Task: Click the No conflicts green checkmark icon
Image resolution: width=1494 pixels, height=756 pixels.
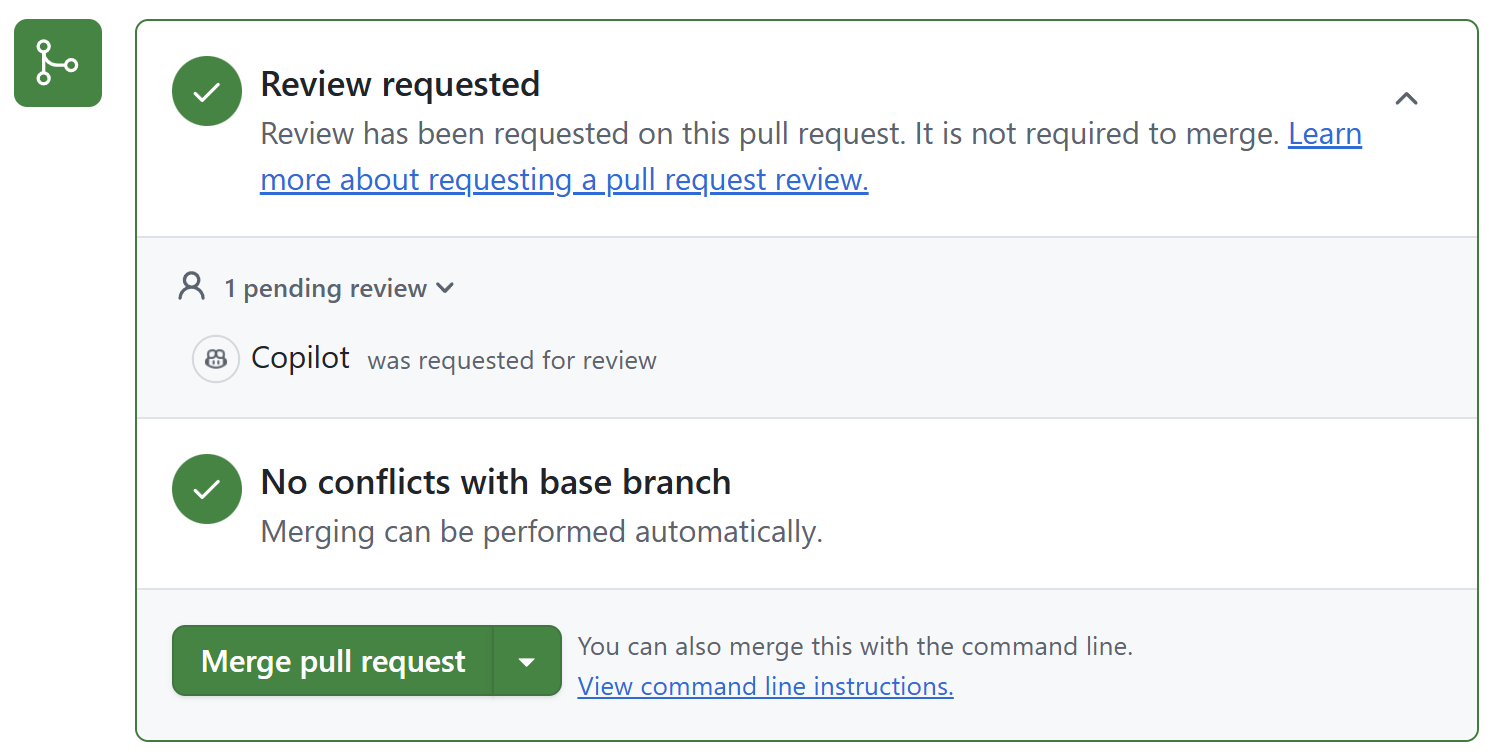Action: point(207,489)
